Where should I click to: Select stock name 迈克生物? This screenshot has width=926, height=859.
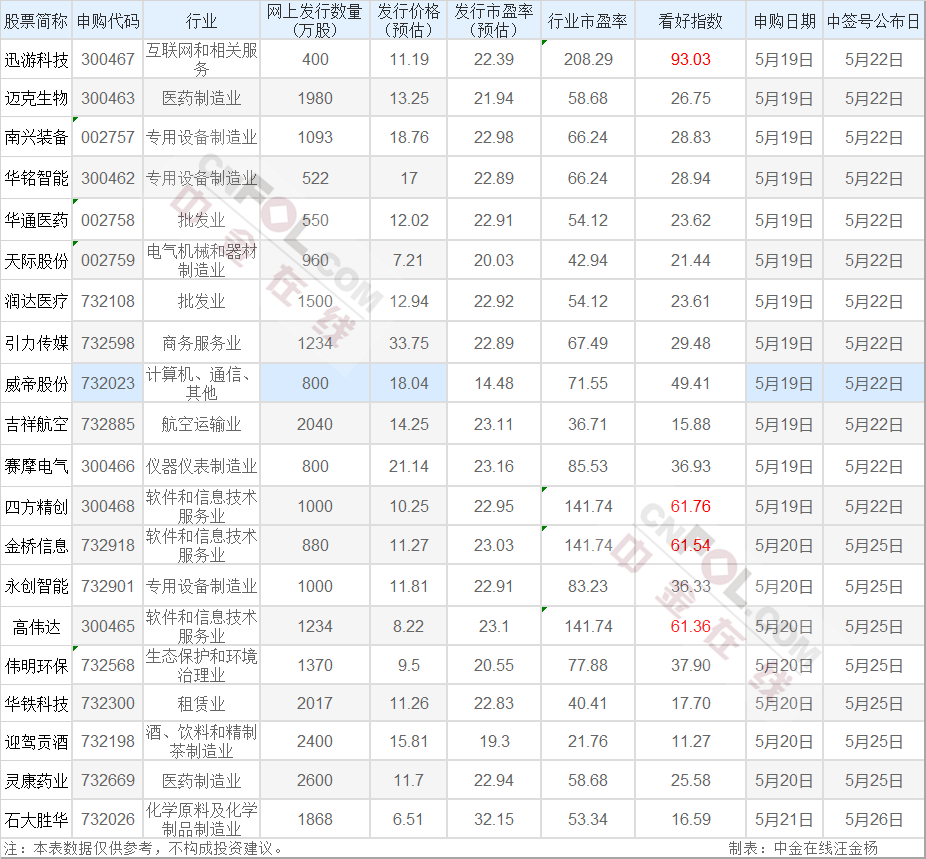coord(36,99)
